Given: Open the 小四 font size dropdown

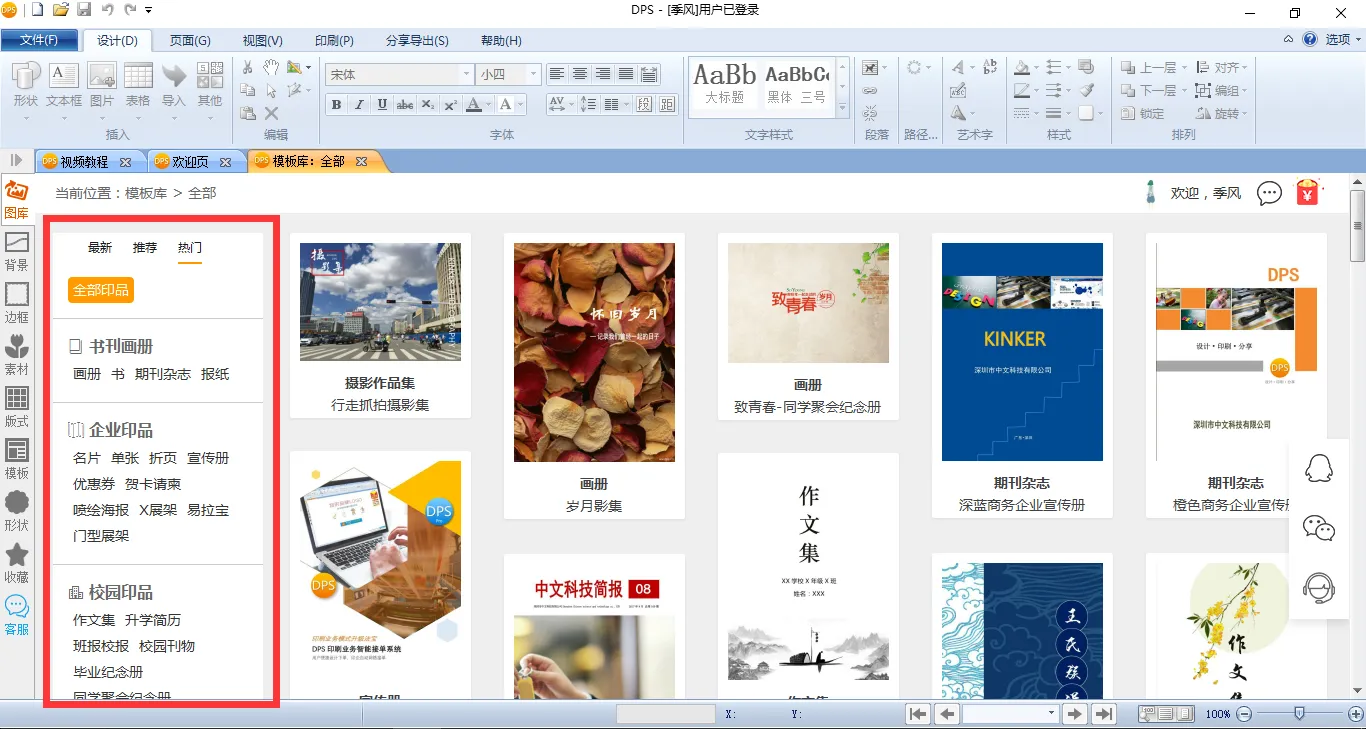Looking at the screenshot, I should pos(533,75).
